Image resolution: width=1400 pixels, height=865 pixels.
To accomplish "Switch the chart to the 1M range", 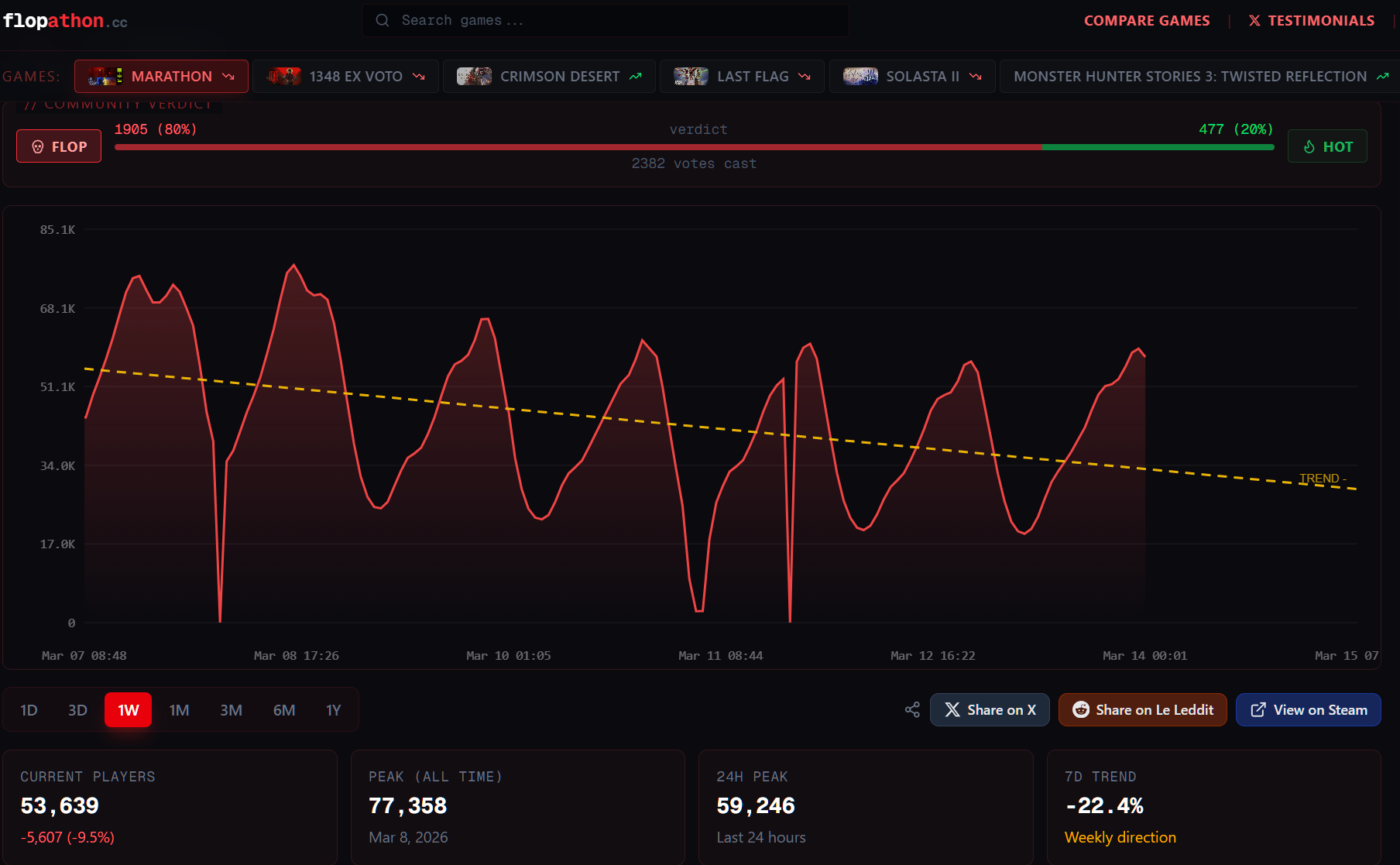I will [179, 710].
